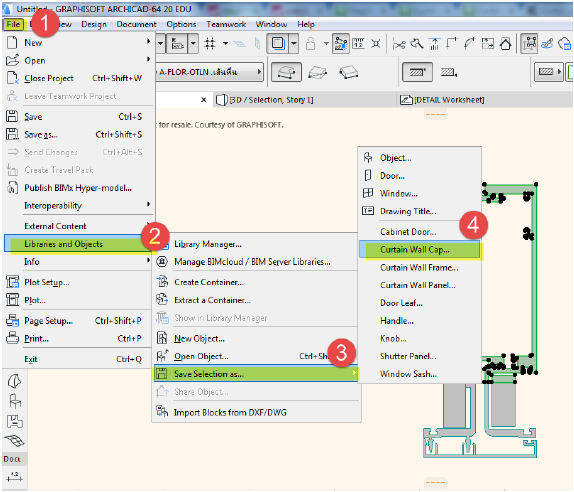This screenshot has width=574, height=492.
Task: Select Open Object... entry
Action: 256,356
